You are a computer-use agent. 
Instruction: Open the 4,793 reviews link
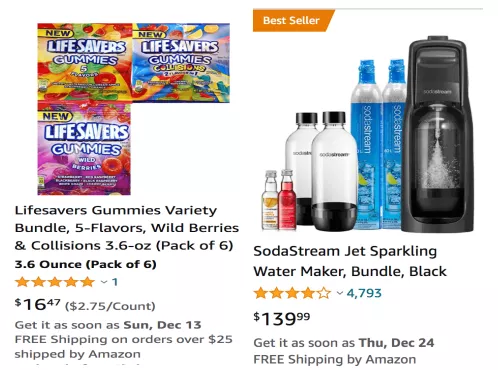(364, 293)
